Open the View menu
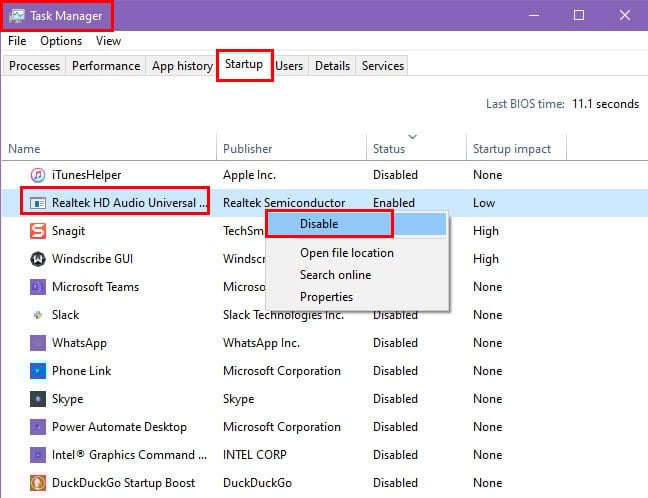Viewport: 648px width, 498px height. [108, 41]
